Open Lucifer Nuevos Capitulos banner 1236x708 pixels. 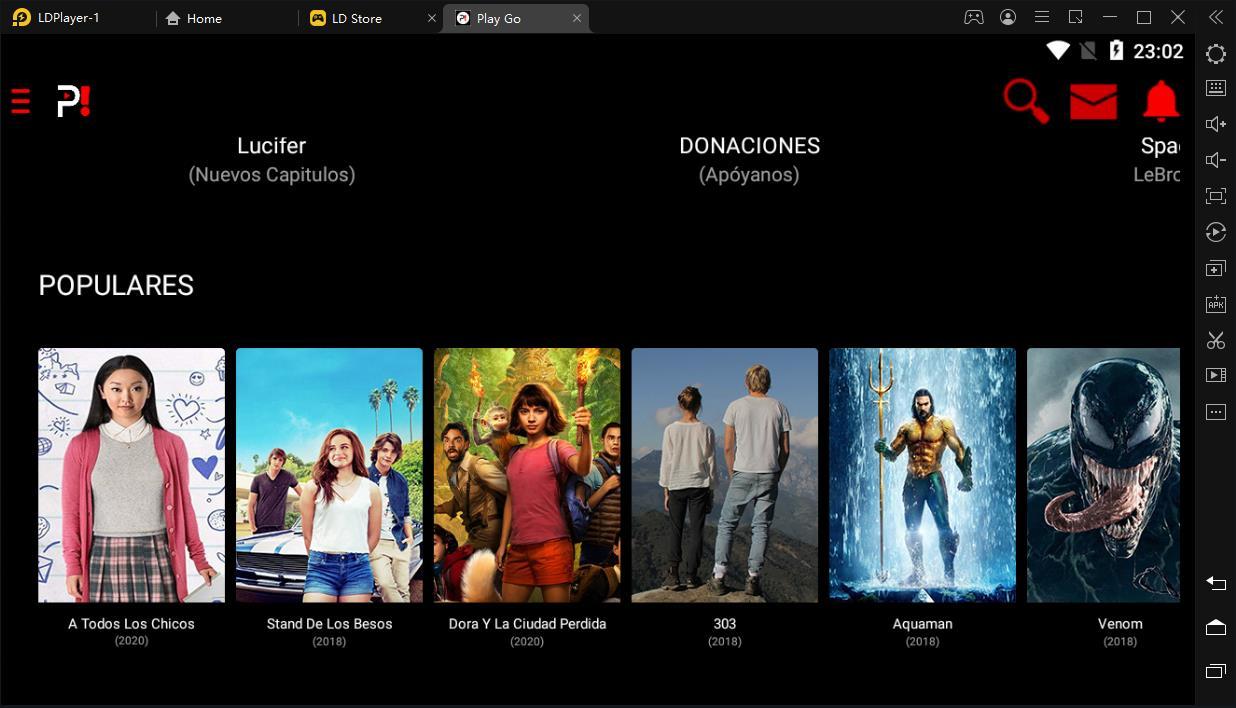click(272, 159)
